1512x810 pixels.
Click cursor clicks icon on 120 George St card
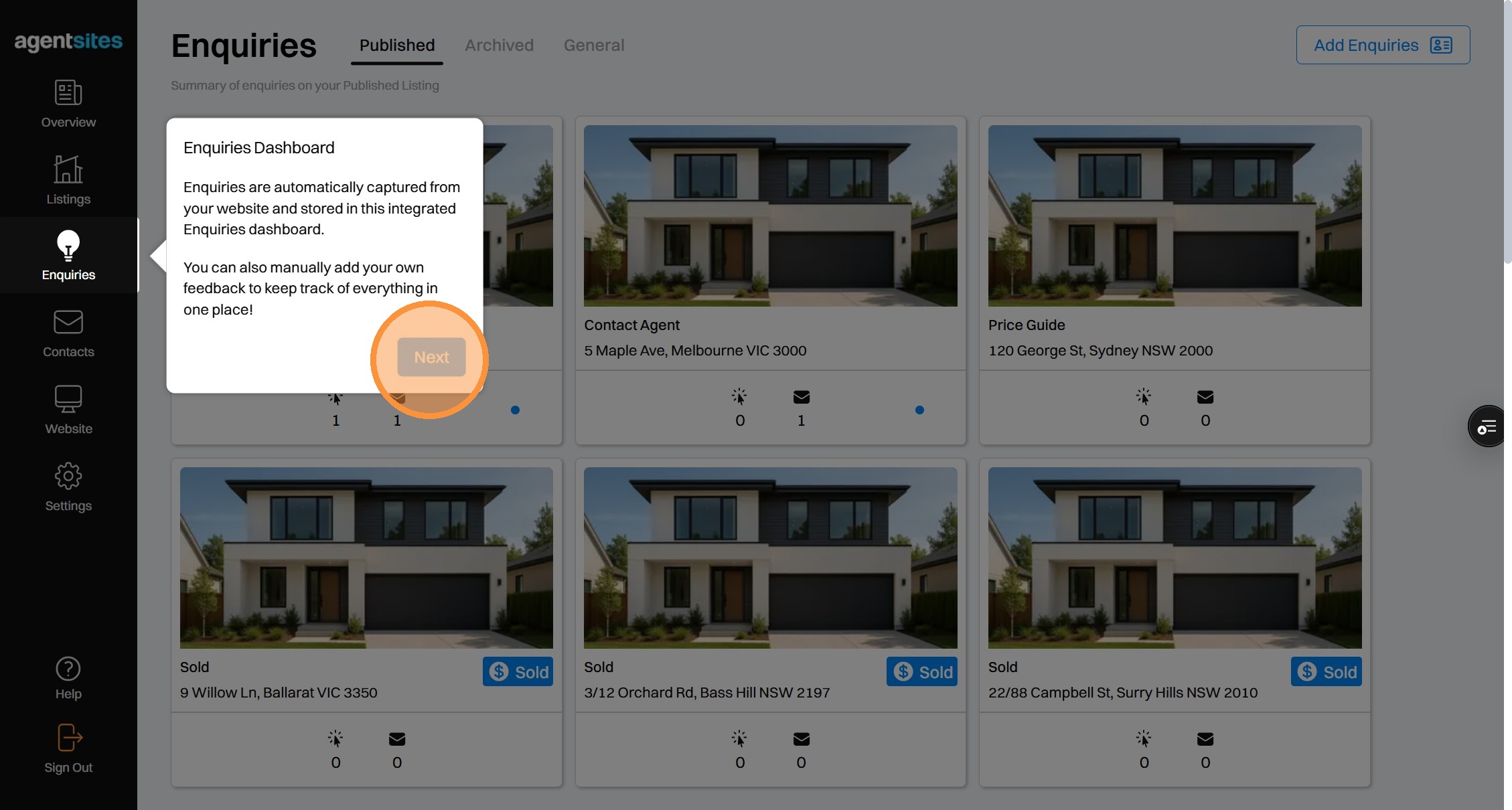click(x=1144, y=396)
